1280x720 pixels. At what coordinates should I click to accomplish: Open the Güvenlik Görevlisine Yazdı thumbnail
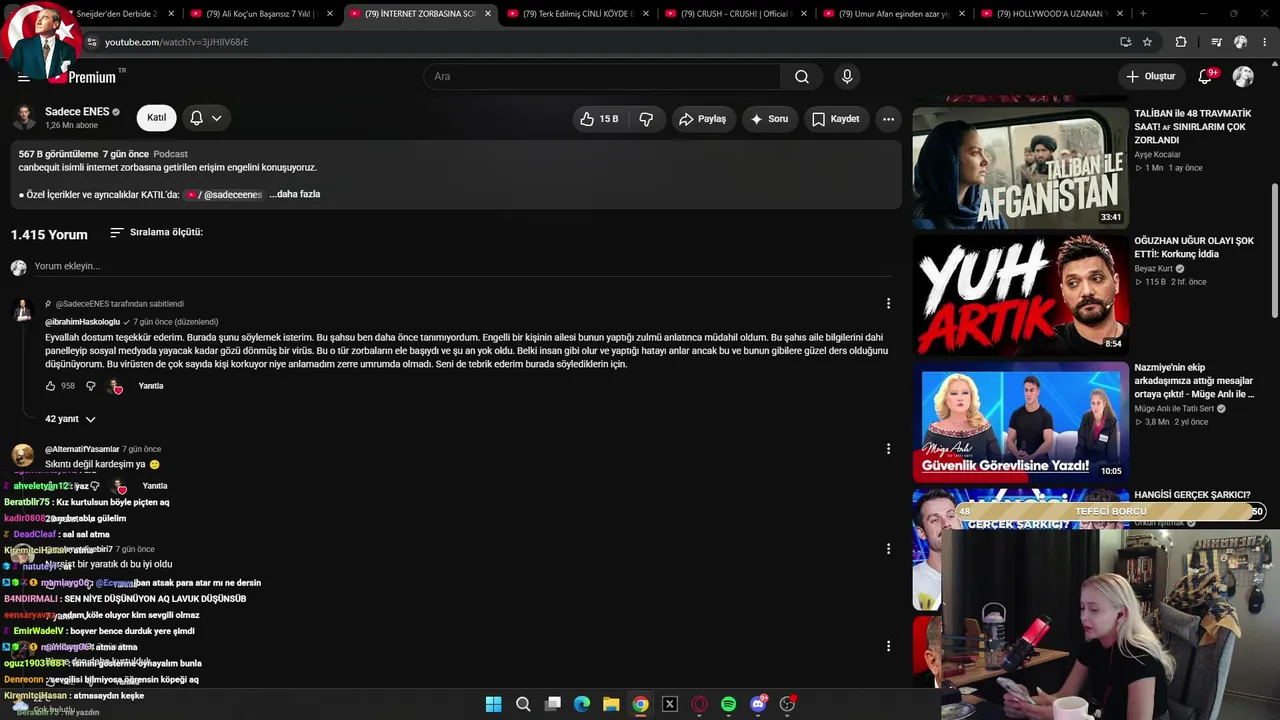pyautogui.click(x=1019, y=422)
